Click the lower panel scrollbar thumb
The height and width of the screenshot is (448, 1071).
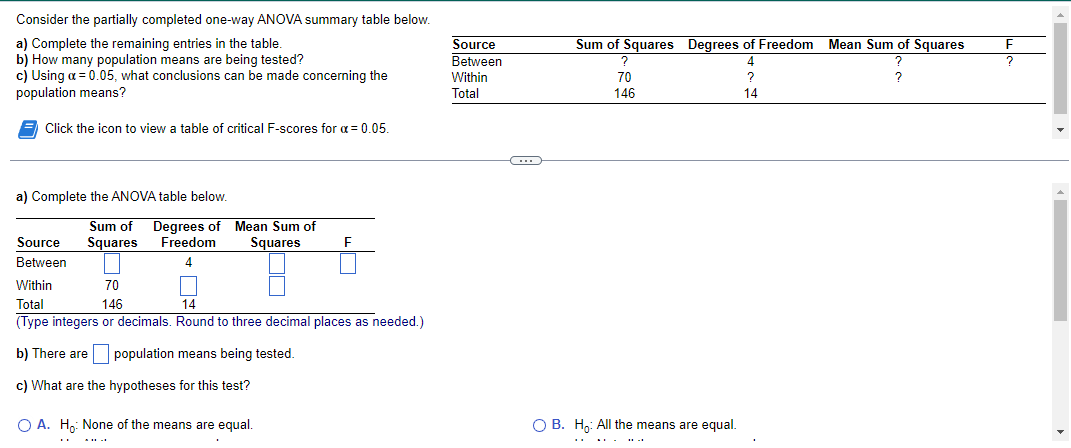point(1061,261)
